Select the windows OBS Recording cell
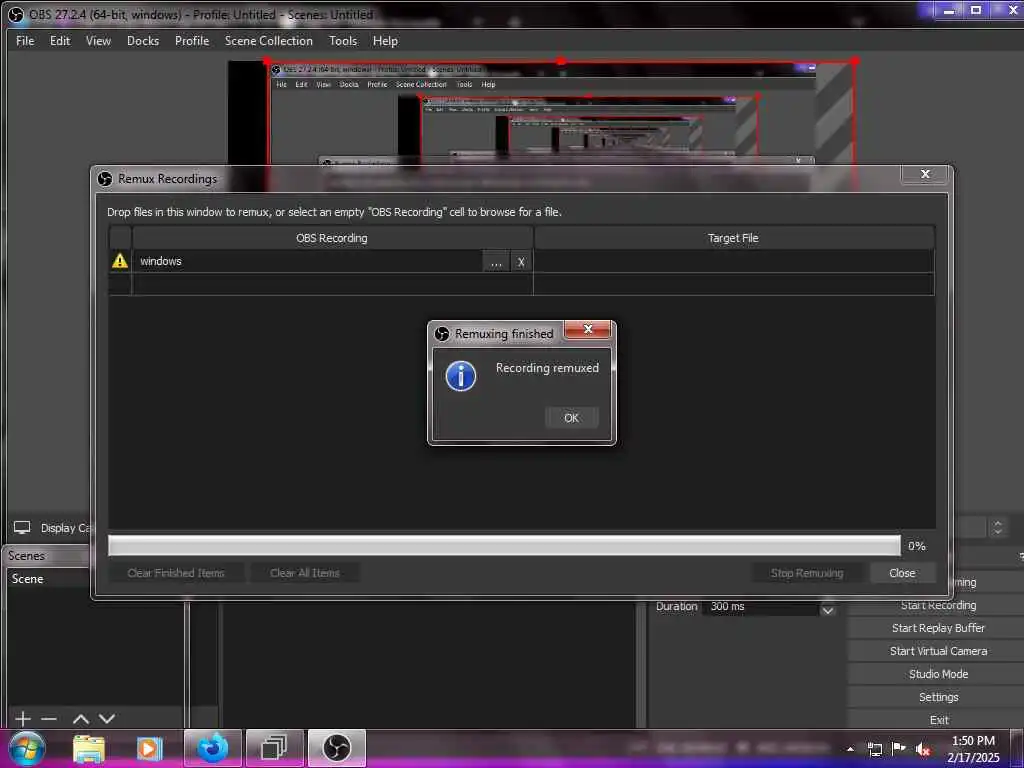 pyautogui.click(x=307, y=261)
